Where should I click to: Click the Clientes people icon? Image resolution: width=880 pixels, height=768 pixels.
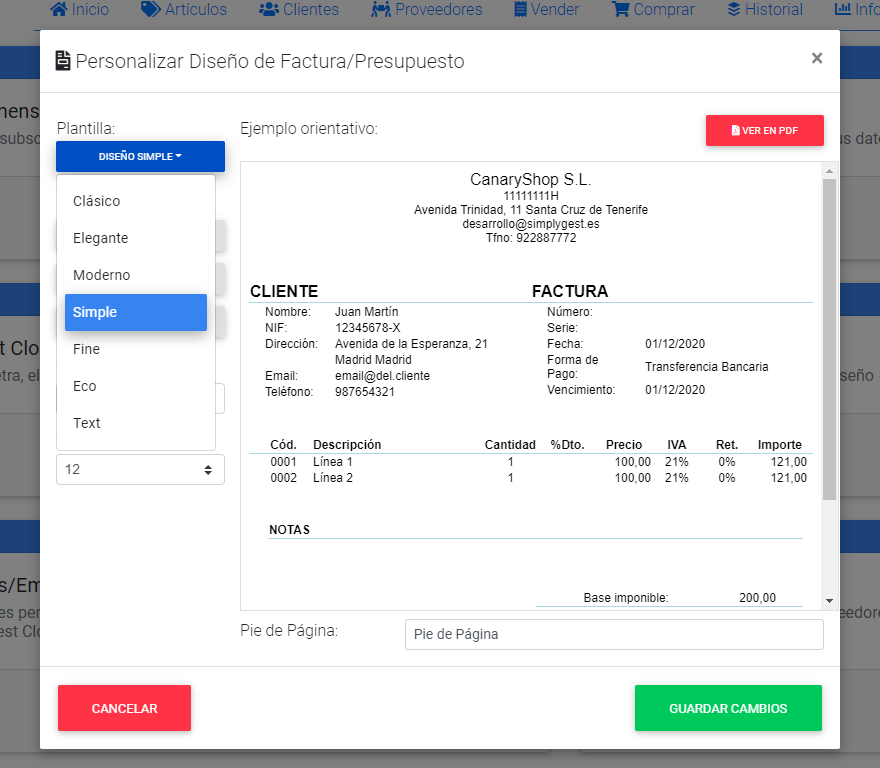click(x=268, y=10)
